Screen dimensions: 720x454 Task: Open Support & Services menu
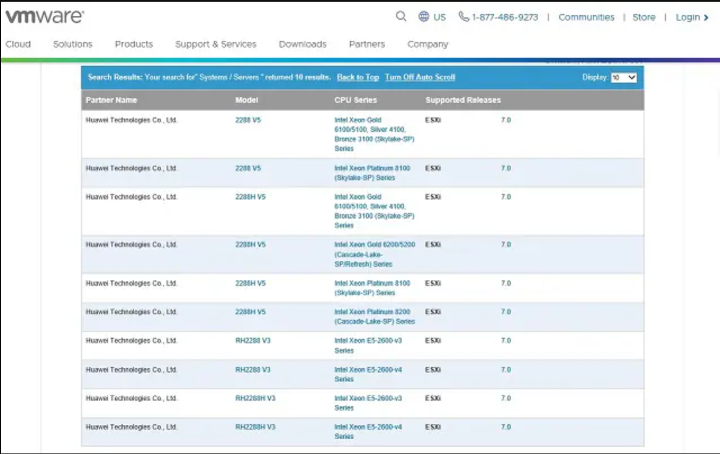click(215, 44)
